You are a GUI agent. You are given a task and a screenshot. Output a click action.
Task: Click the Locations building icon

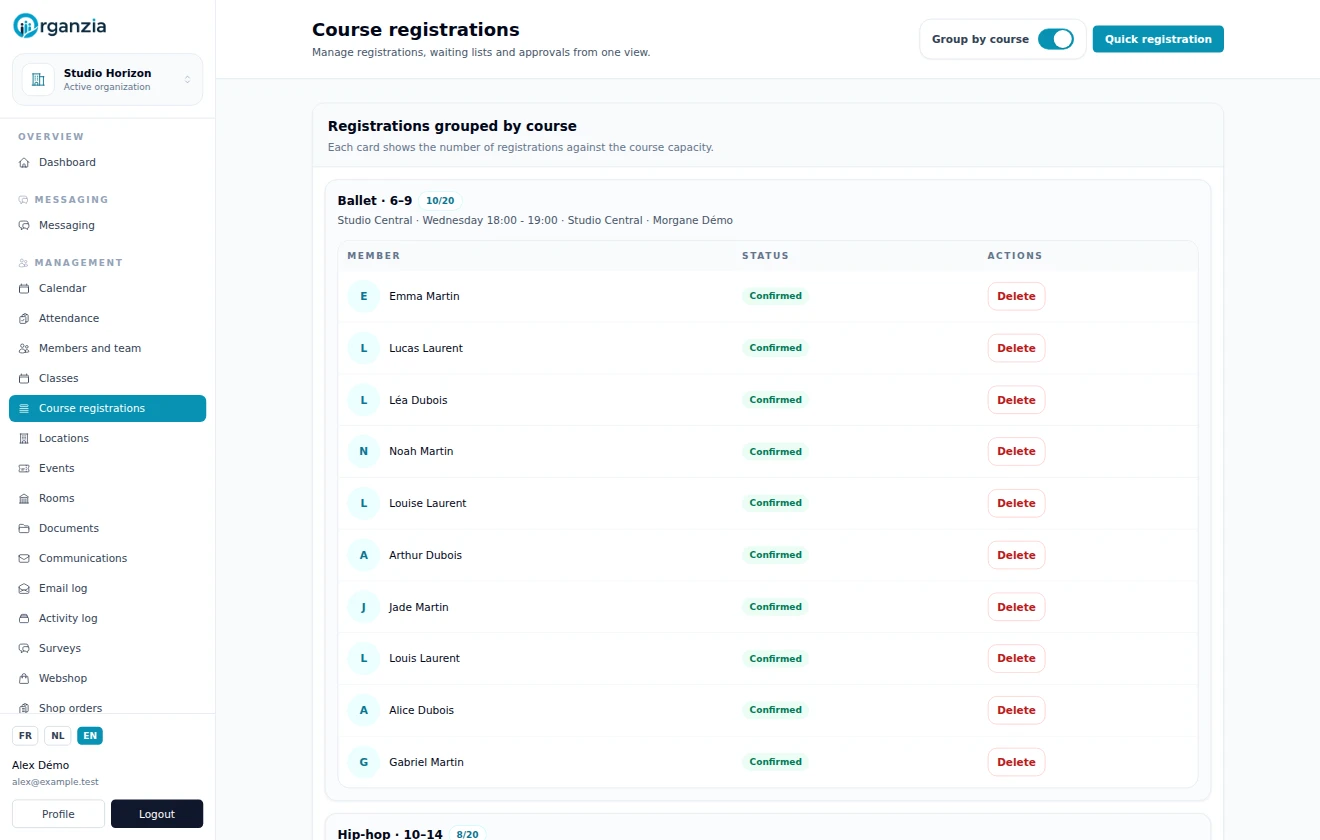(x=24, y=438)
